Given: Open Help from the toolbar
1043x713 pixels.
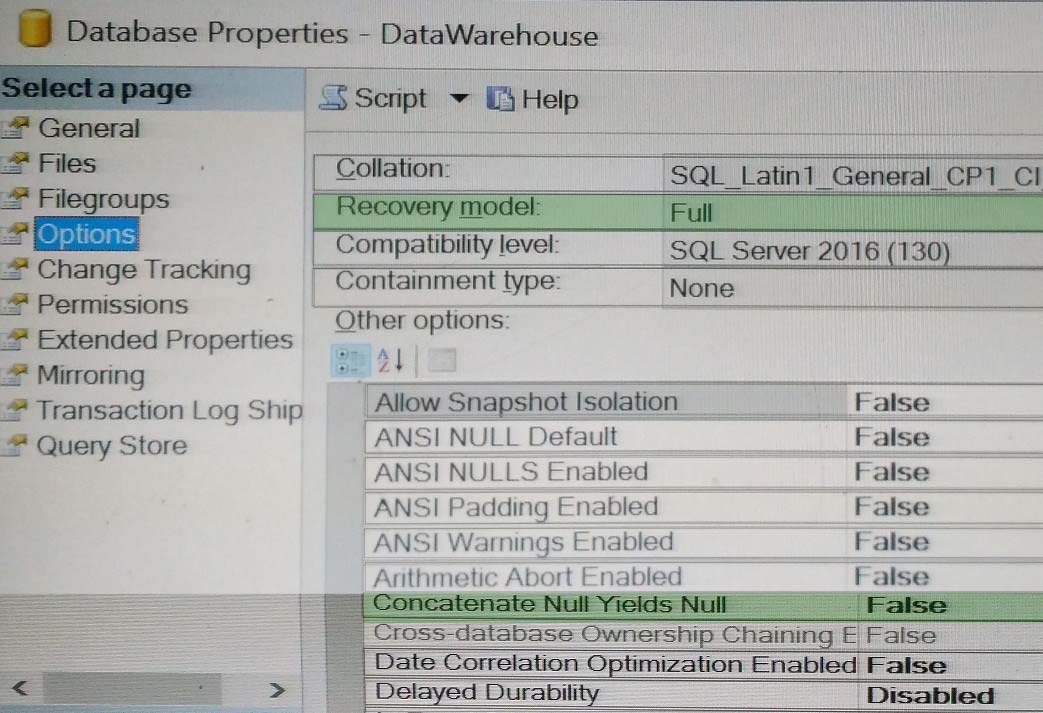Looking at the screenshot, I should tap(549, 100).
